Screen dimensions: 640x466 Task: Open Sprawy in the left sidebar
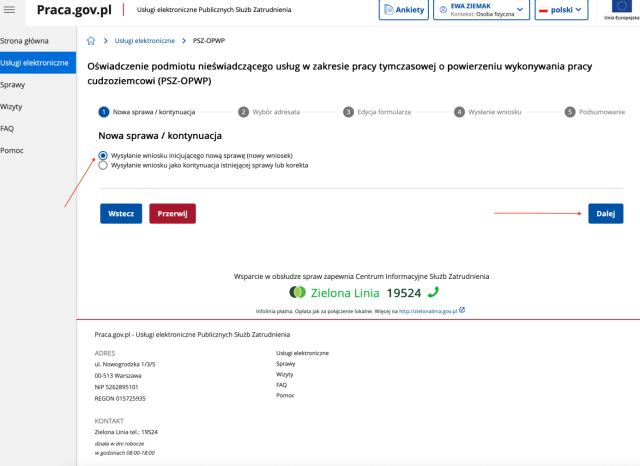click(13, 85)
